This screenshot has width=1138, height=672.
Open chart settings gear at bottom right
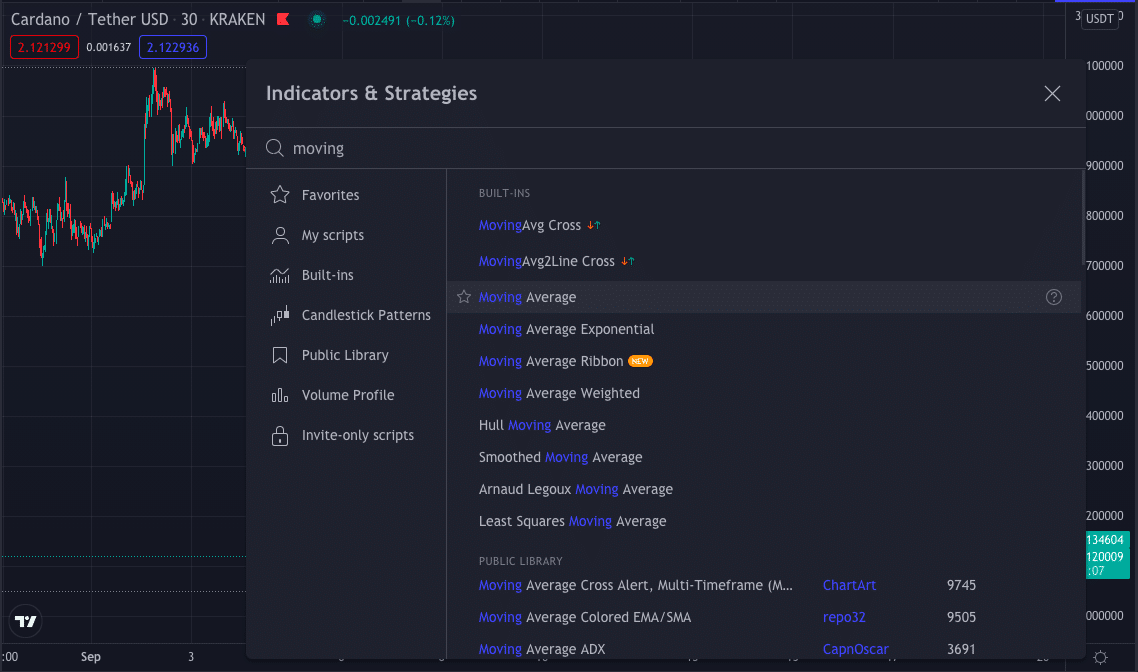click(x=1100, y=657)
